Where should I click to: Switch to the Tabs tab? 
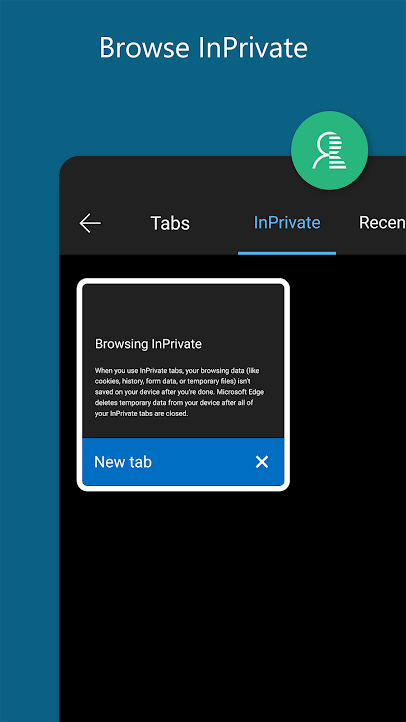170,223
